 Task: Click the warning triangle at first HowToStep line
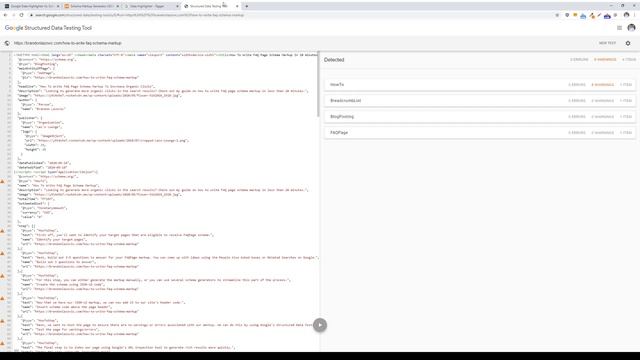tap(2, 231)
